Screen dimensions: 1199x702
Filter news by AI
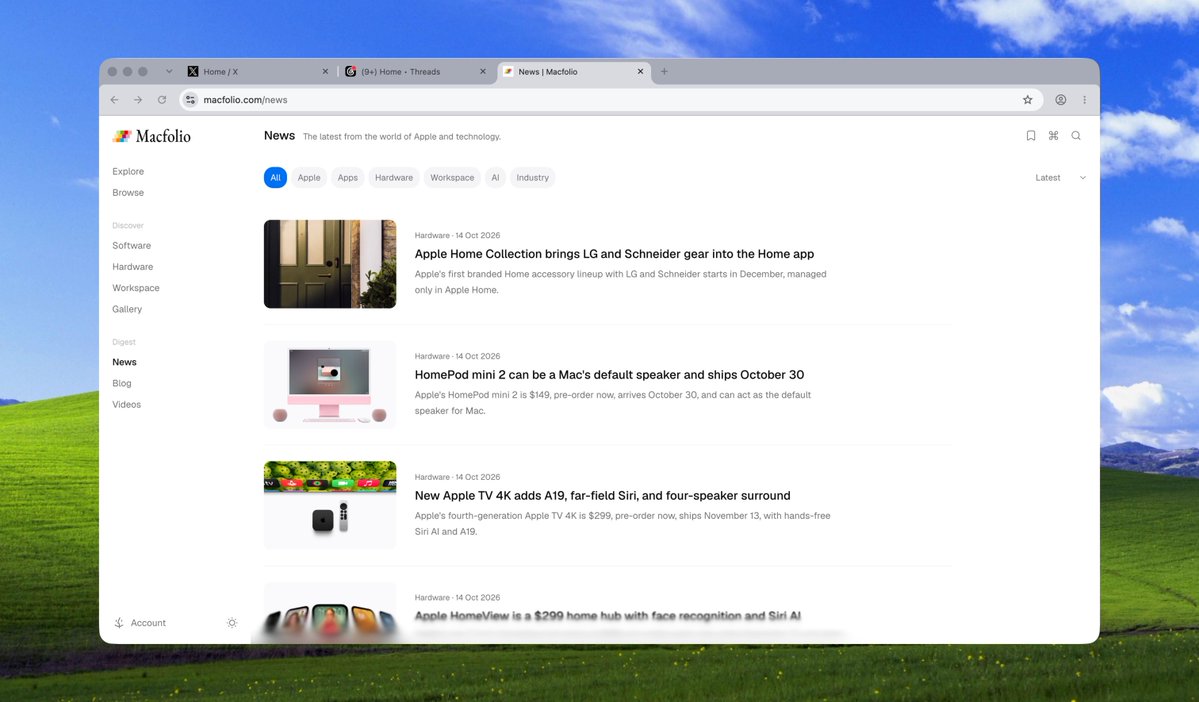[x=496, y=177]
